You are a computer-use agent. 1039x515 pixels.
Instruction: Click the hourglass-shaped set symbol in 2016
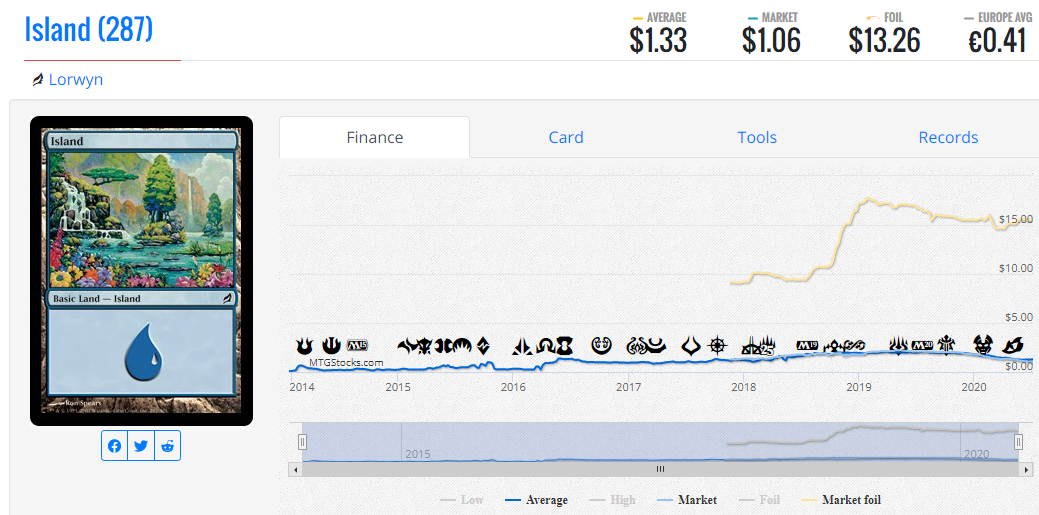tap(565, 345)
